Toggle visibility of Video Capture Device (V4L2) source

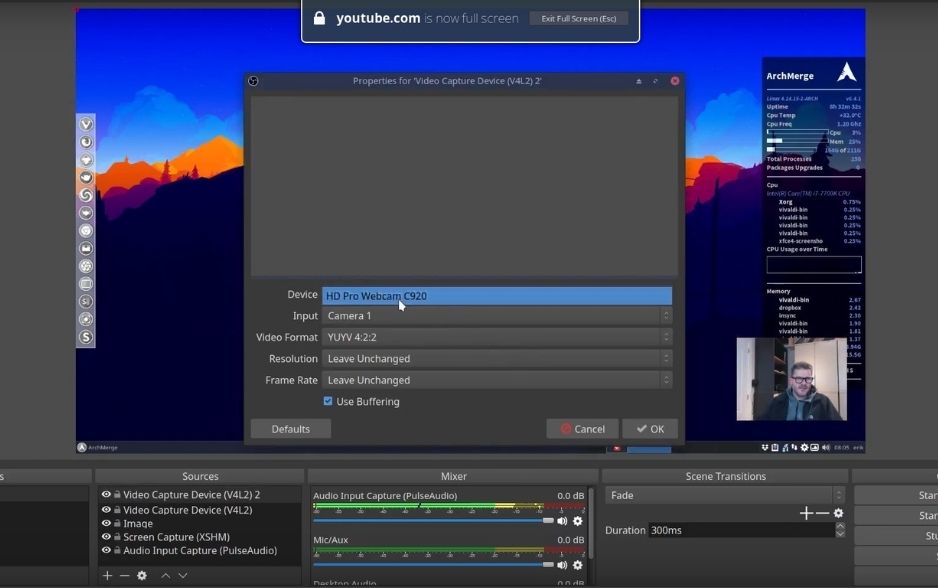[x=106, y=510]
